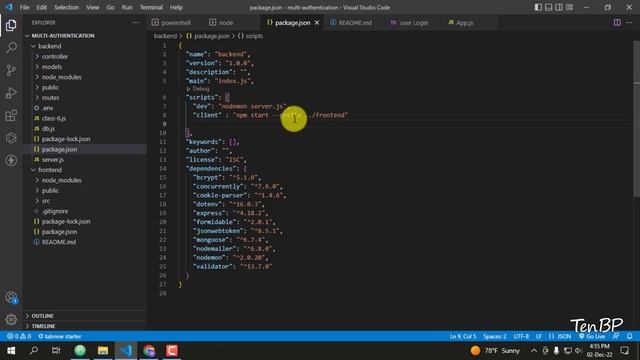Toggle primary sidebar layout icon
The image size is (640, 360).
[538, 7]
